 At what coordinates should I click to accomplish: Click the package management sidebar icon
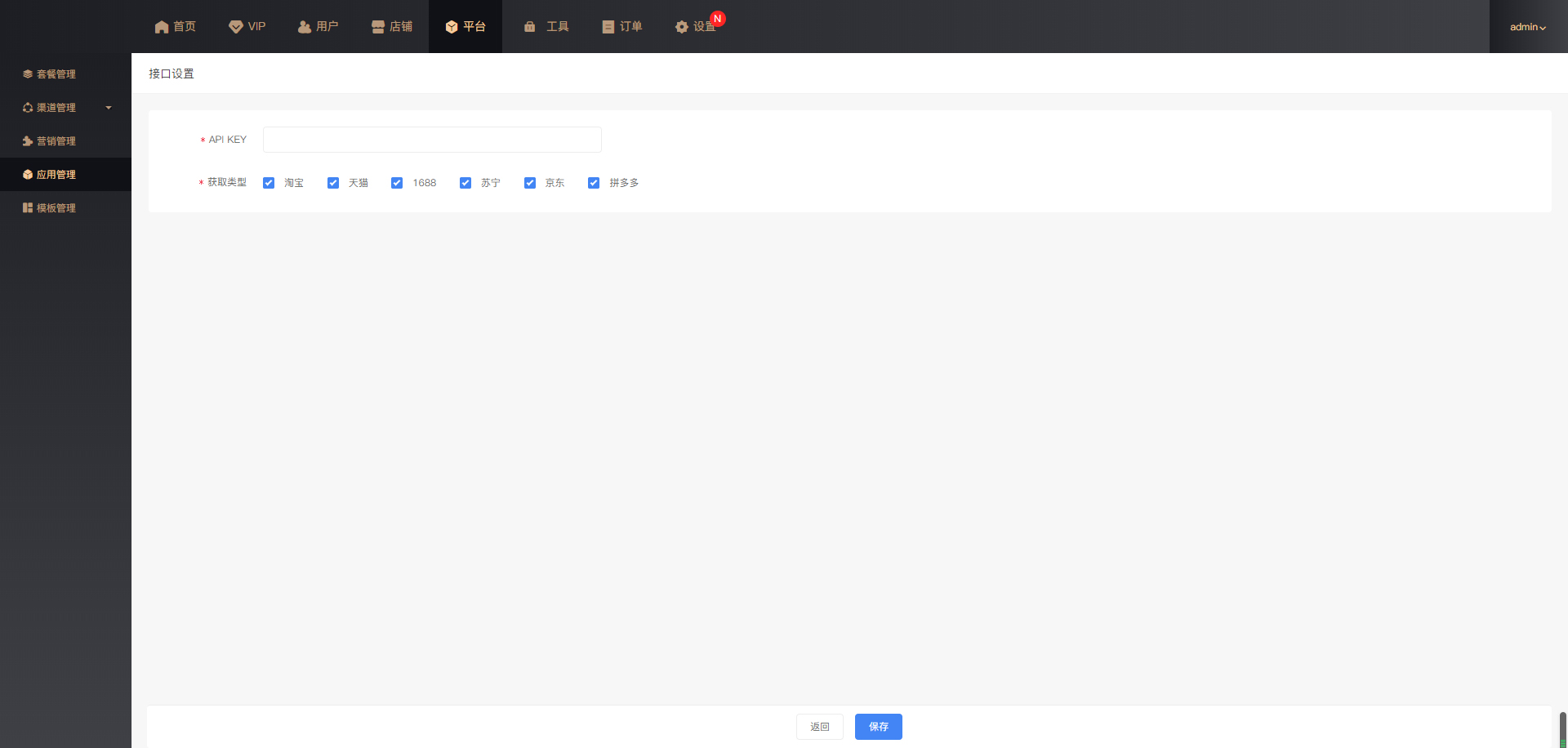tap(28, 74)
